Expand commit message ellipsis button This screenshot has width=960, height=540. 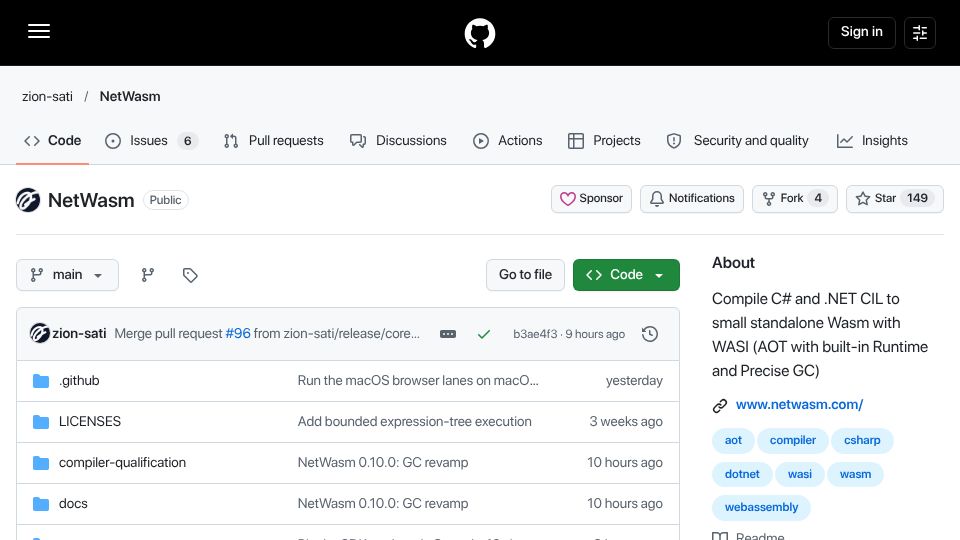click(448, 334)
